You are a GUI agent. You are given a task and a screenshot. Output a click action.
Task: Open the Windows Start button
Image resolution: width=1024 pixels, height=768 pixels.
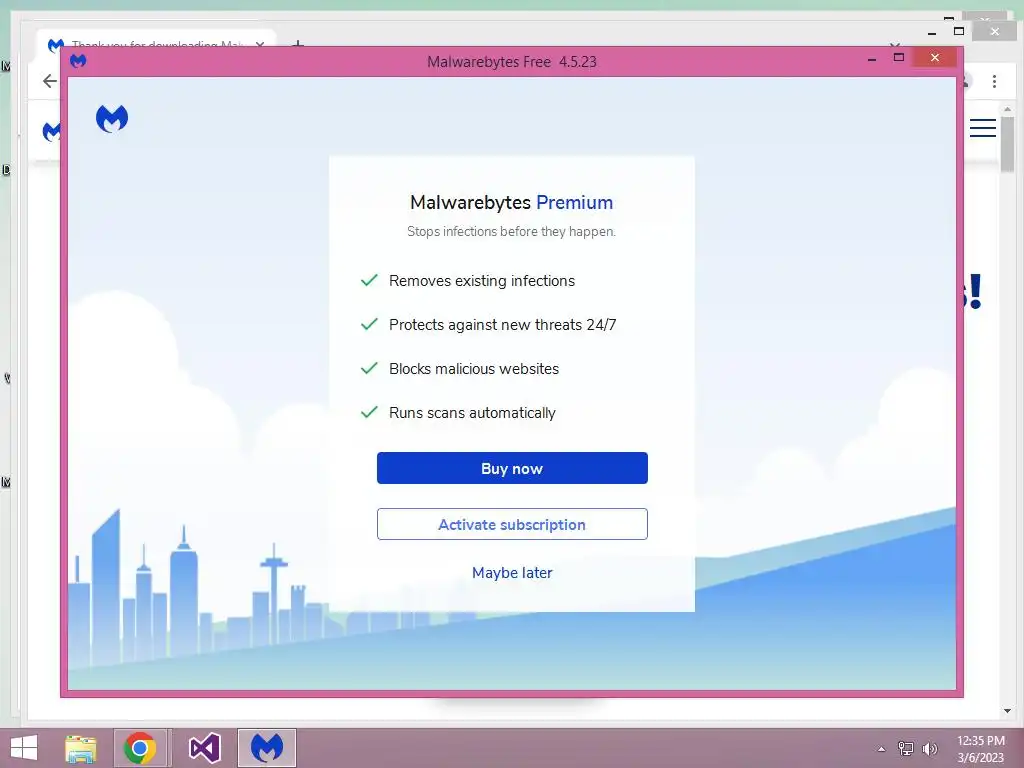(24, 748)
